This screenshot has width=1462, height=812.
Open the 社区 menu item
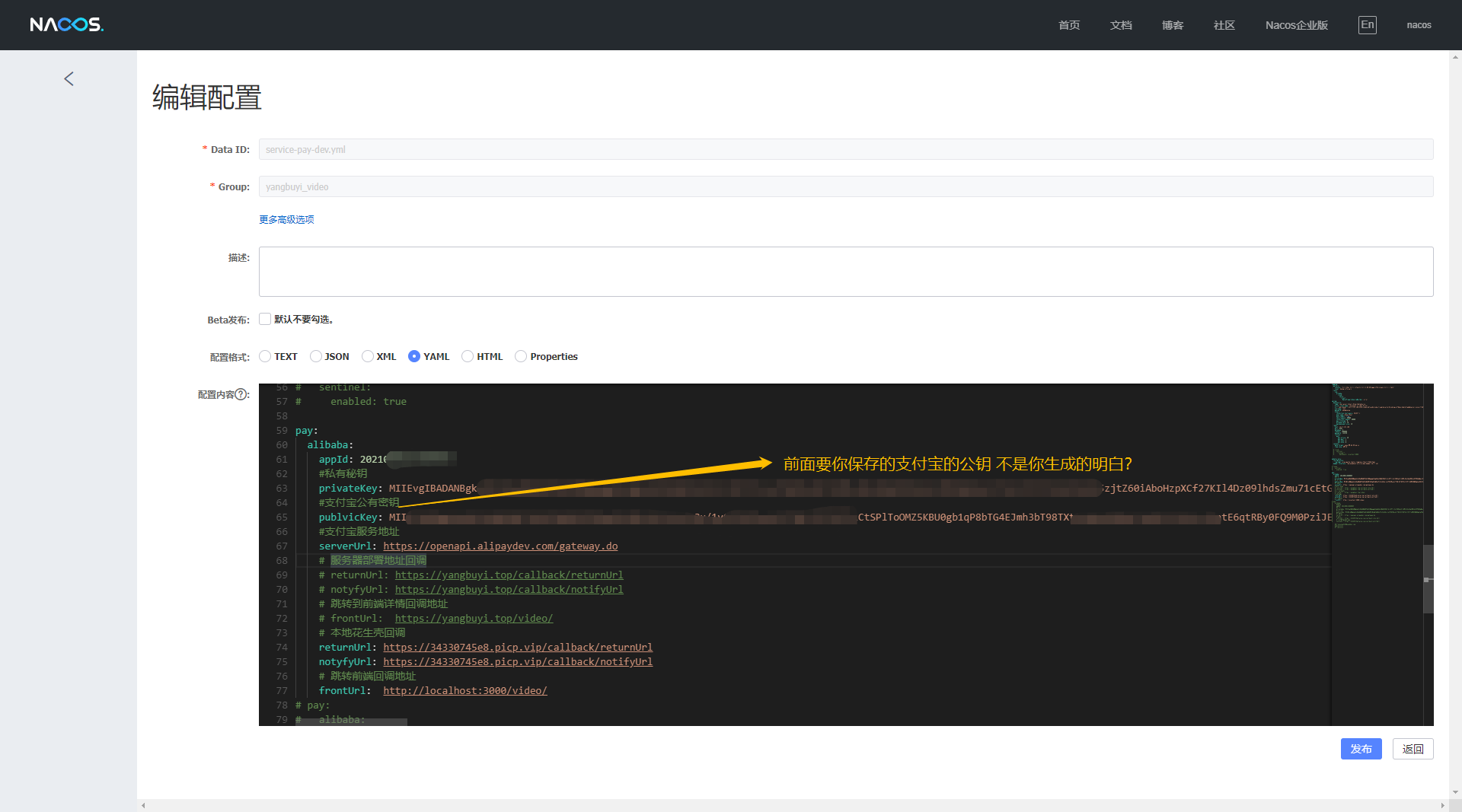1224,25
